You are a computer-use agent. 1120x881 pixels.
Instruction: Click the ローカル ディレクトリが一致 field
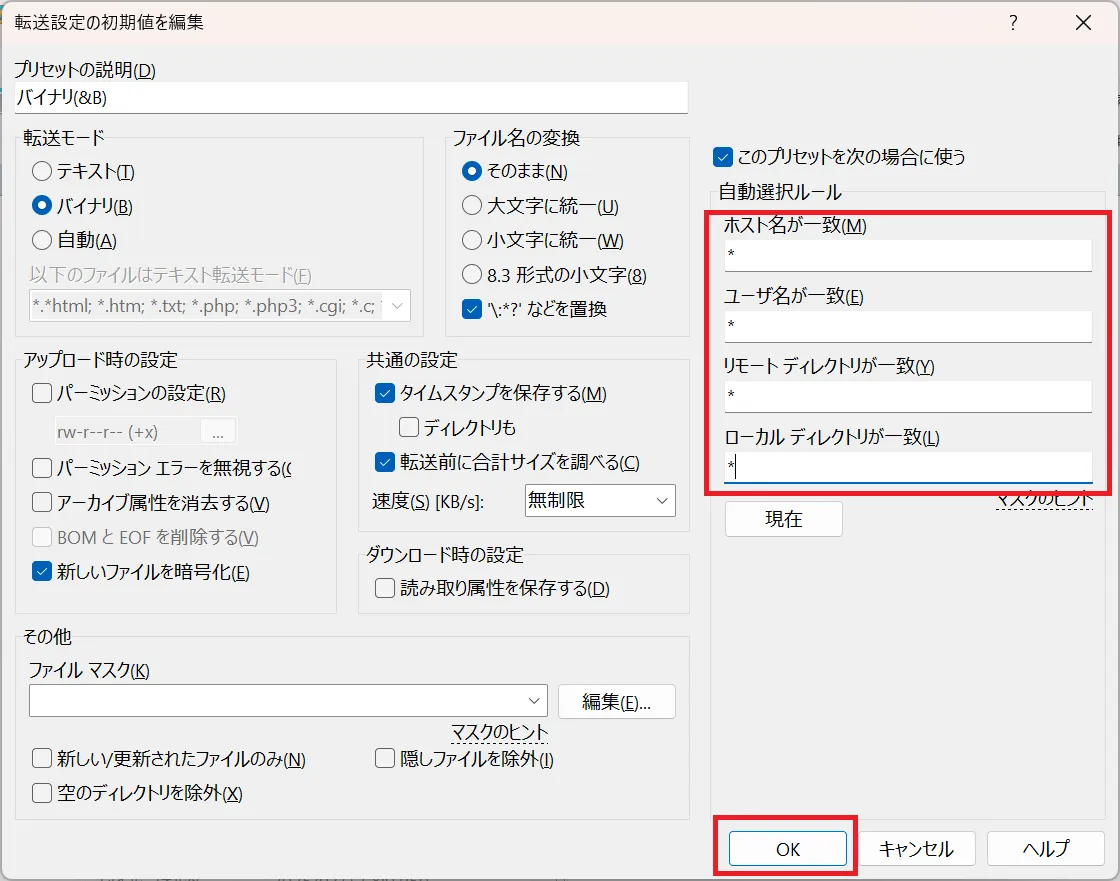pos(908,467)
